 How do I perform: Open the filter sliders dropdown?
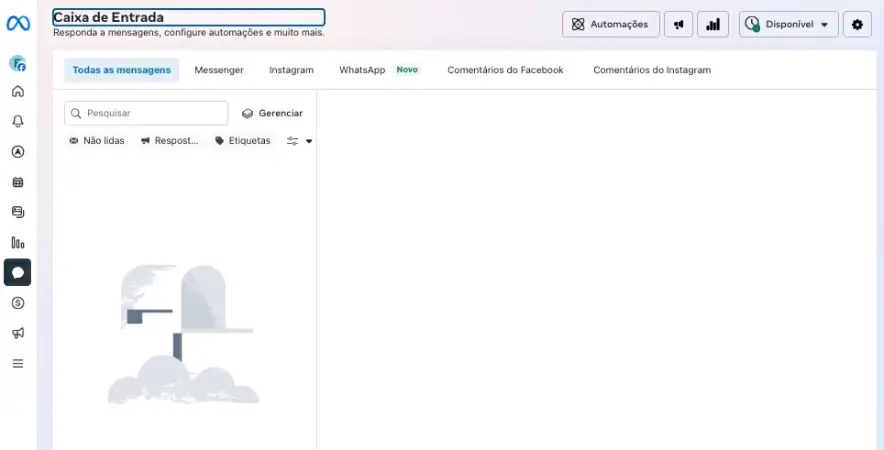click(299, 141)
